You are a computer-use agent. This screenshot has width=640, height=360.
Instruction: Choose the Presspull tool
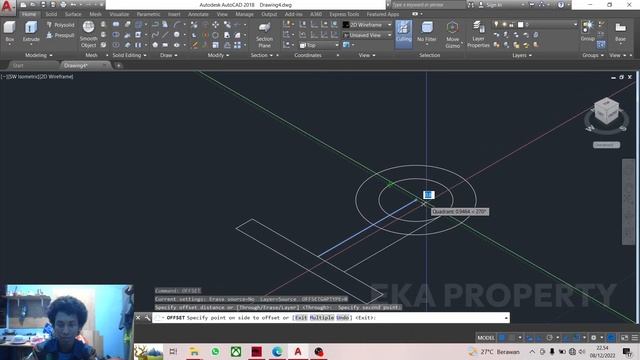60,36
